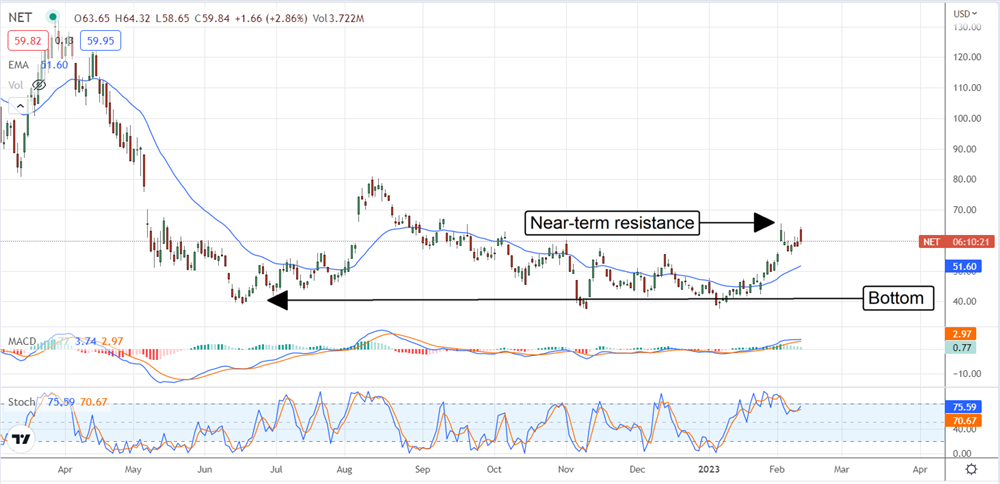Click the Feb label on time axis
The width and height of the screenshot is (1000, 484).
coord(777,469)
